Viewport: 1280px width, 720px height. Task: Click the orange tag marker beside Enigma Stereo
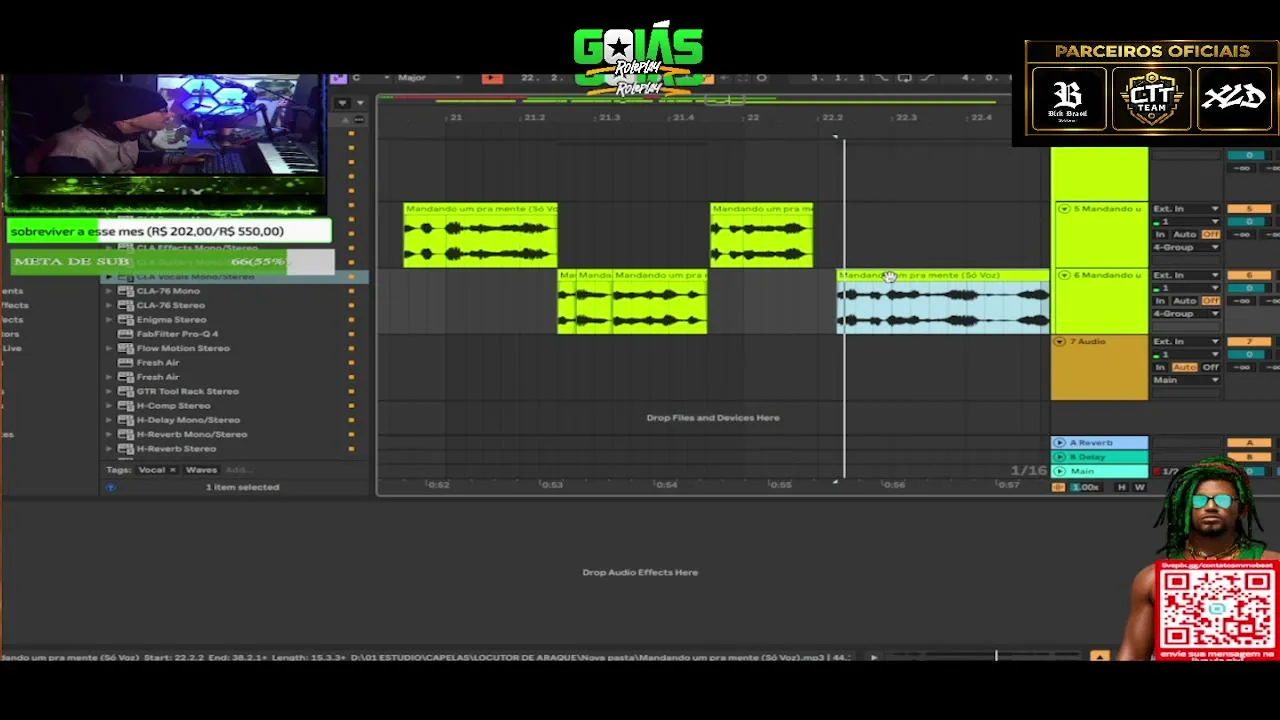351,320
